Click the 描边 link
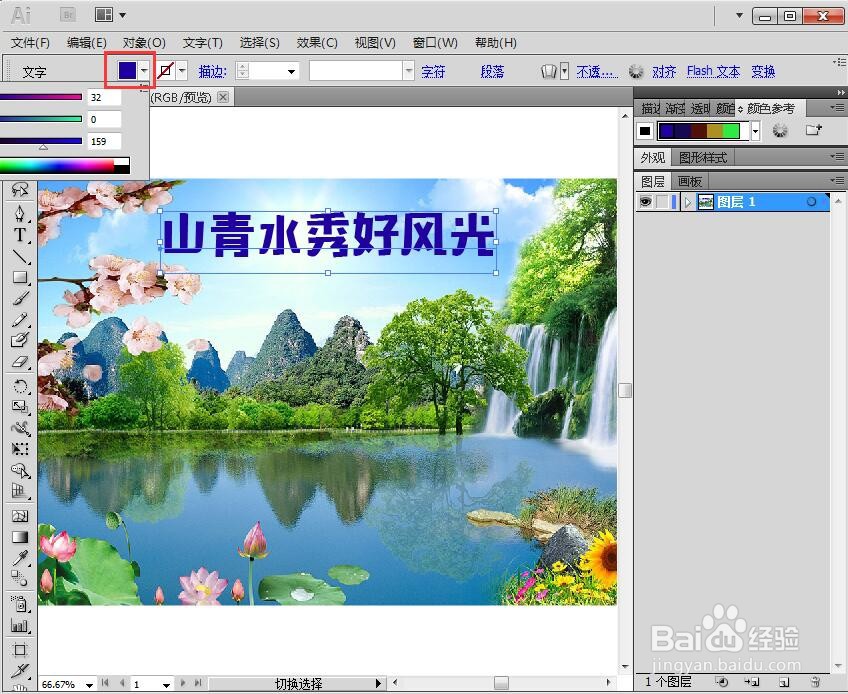848x694 pixels. coord(212,71)
